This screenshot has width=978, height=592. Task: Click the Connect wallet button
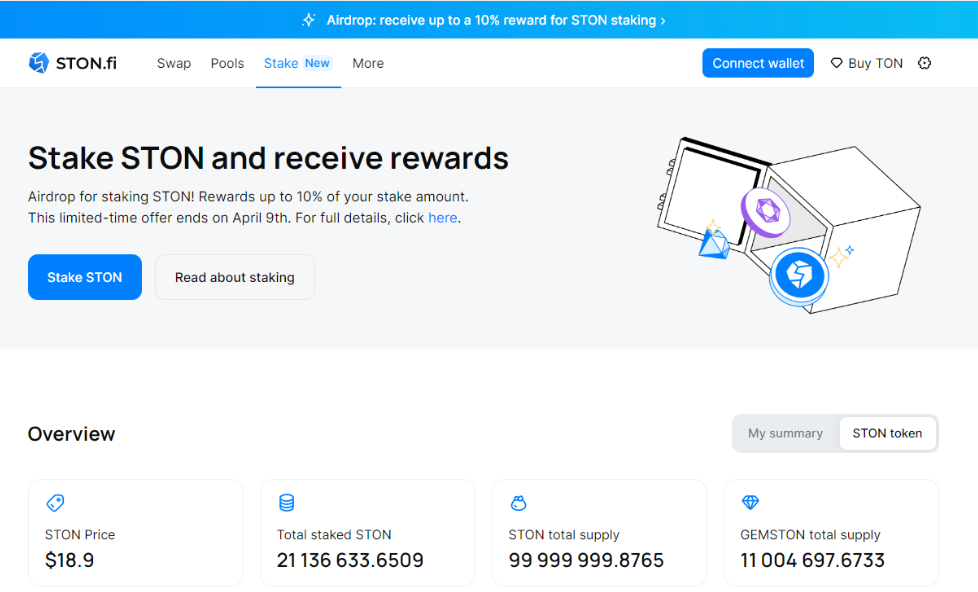pyautogui.click(x=758, y=63)
